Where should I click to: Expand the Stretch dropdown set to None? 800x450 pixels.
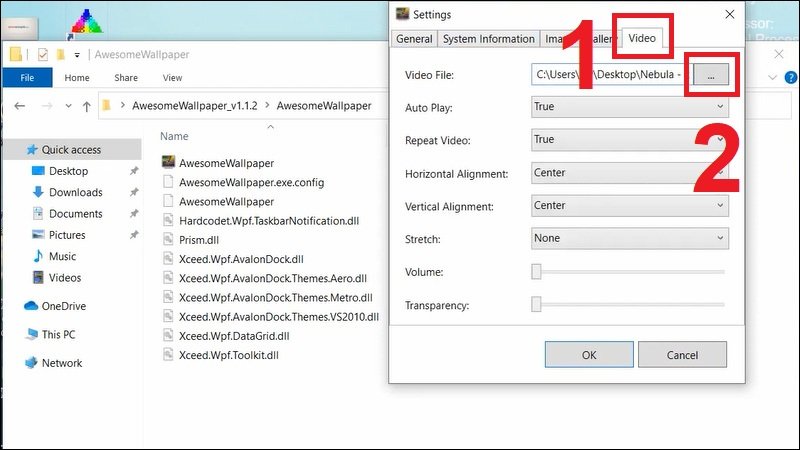point(629,239)
